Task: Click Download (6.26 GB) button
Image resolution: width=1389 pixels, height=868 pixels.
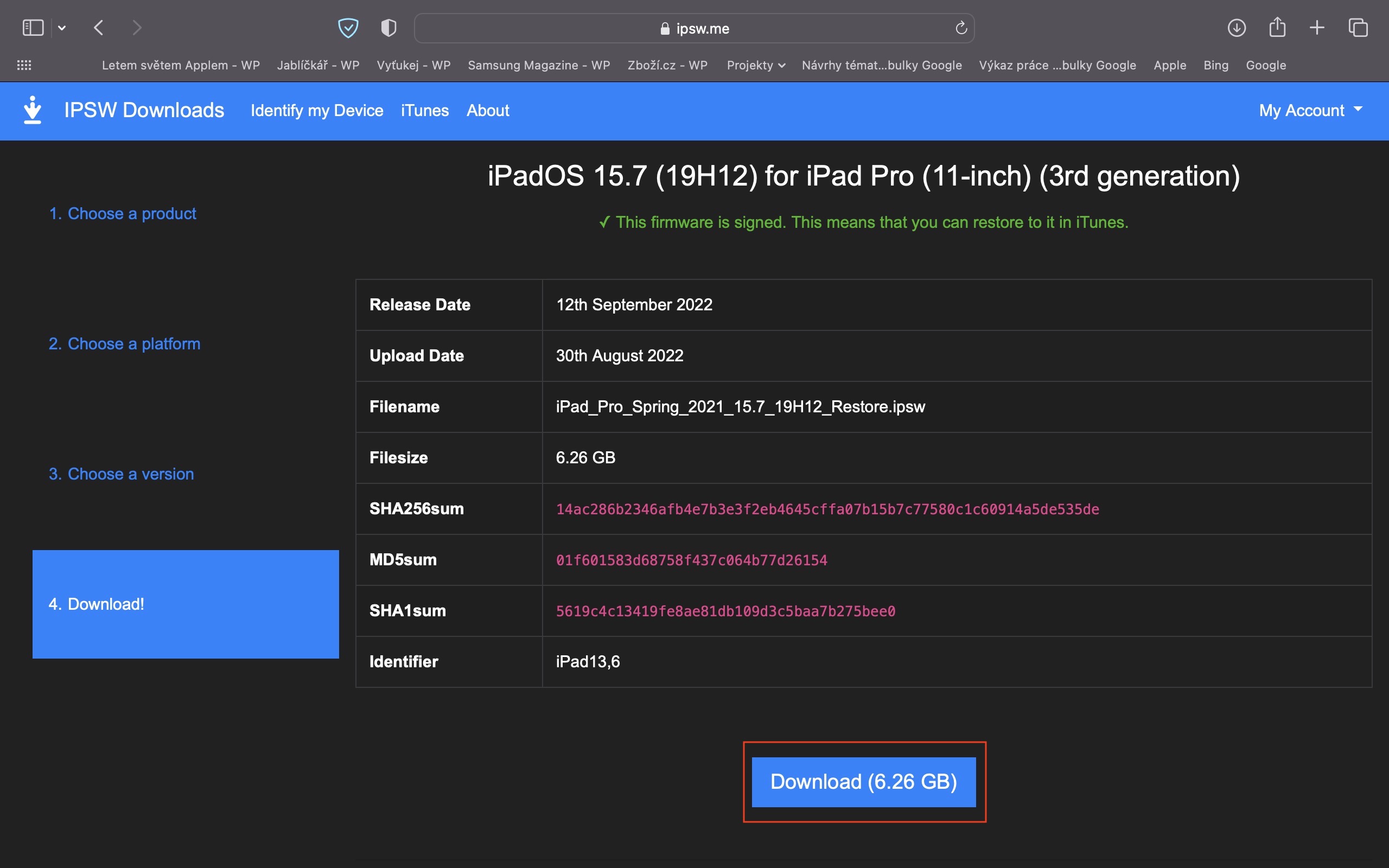Action: click(x=863, y=781)
